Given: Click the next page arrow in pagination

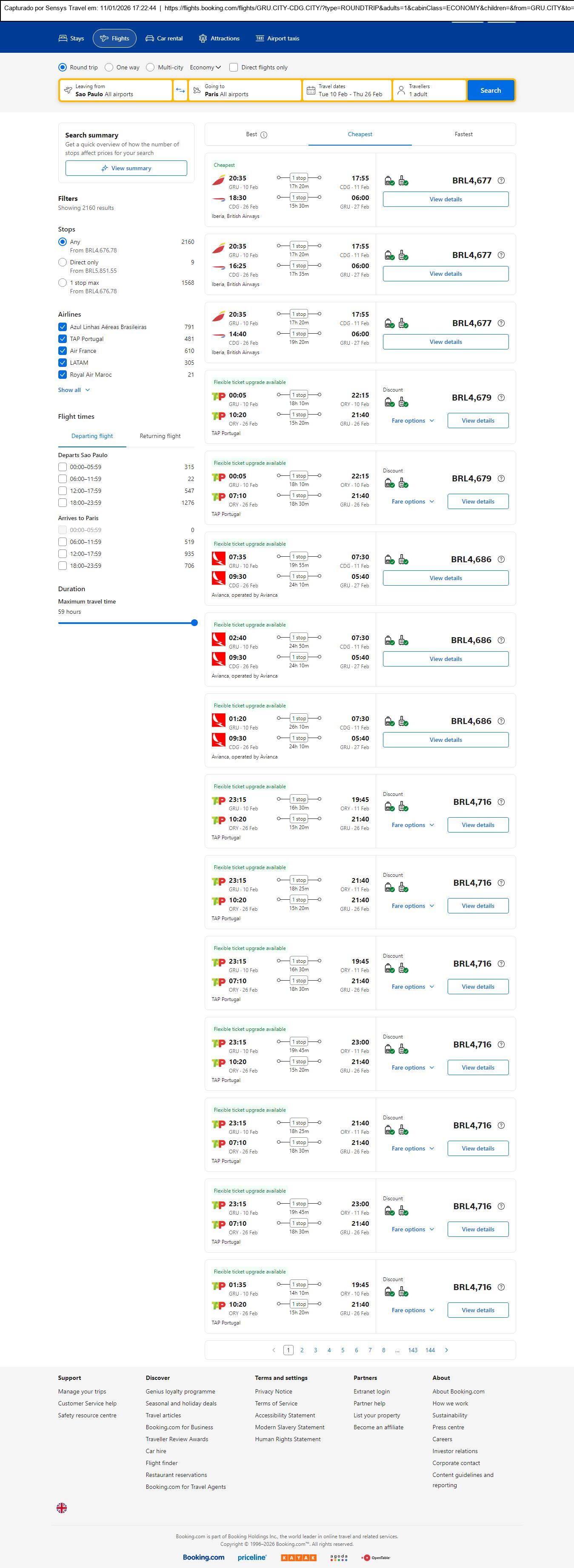Looking at the screenshot, I should point(446,1350).
